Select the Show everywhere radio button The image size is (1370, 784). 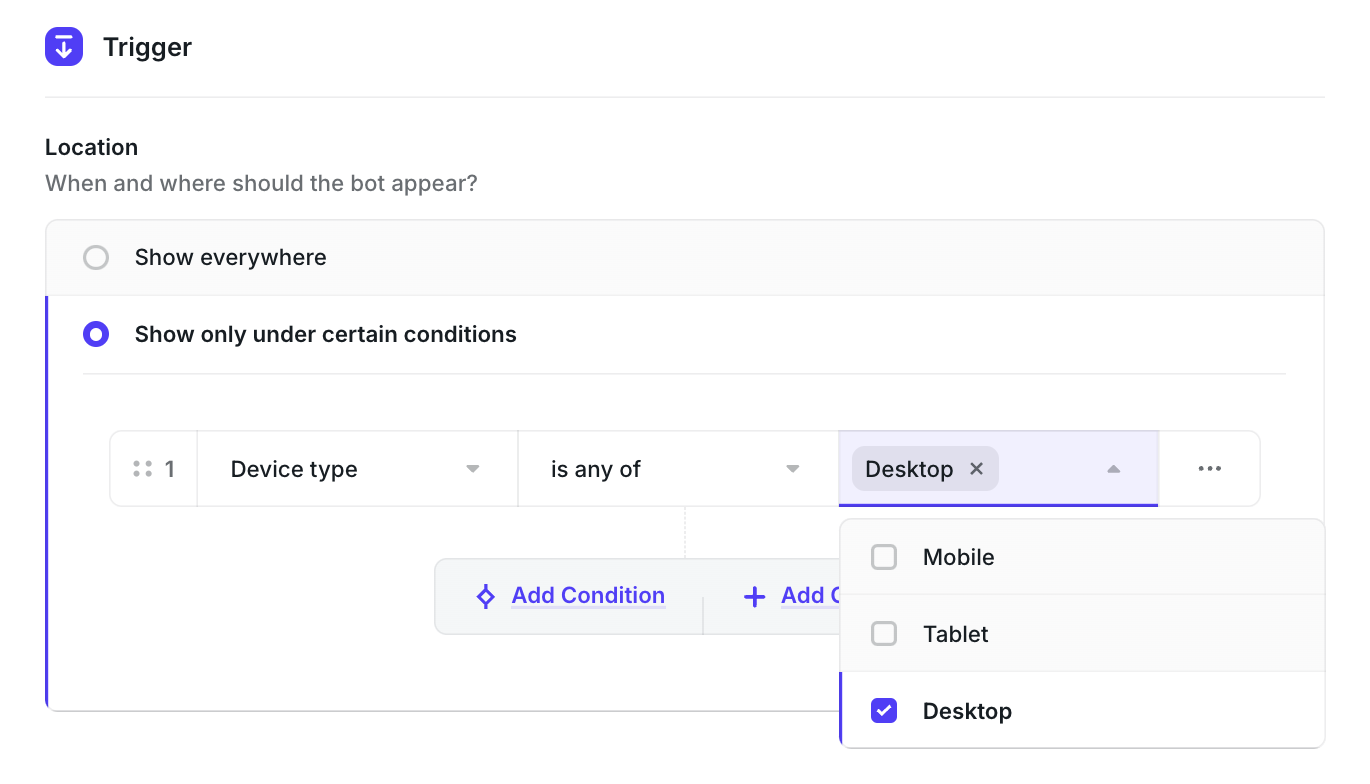[x=96, y=258]
